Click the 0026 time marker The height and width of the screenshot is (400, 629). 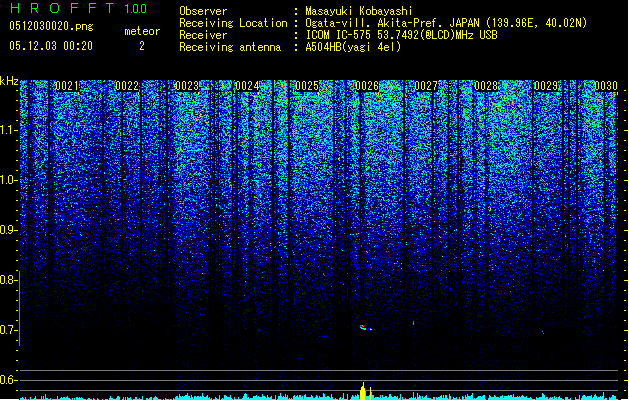367,86
